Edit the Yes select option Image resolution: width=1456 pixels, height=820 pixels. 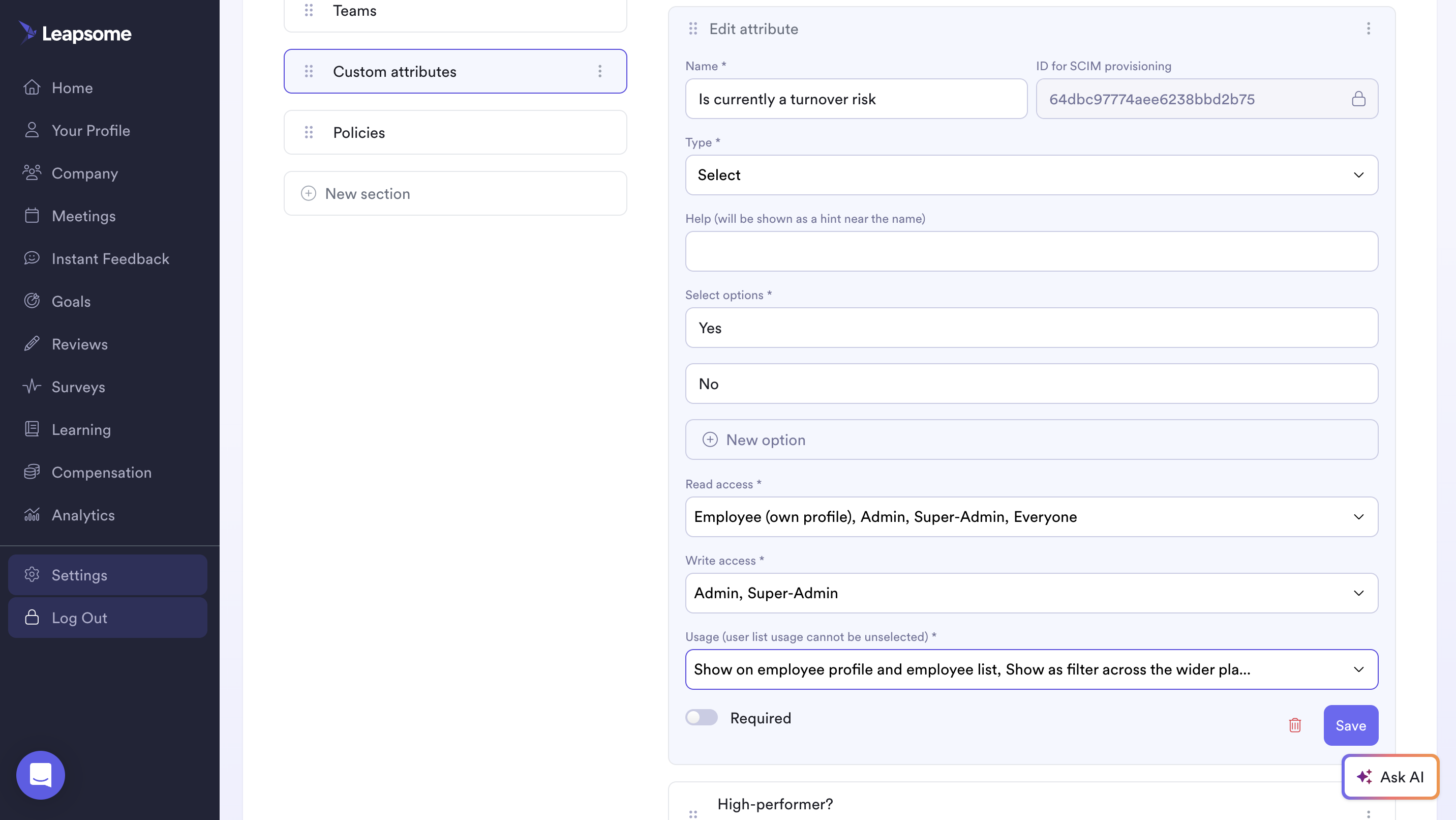[x=1032, y=328]
